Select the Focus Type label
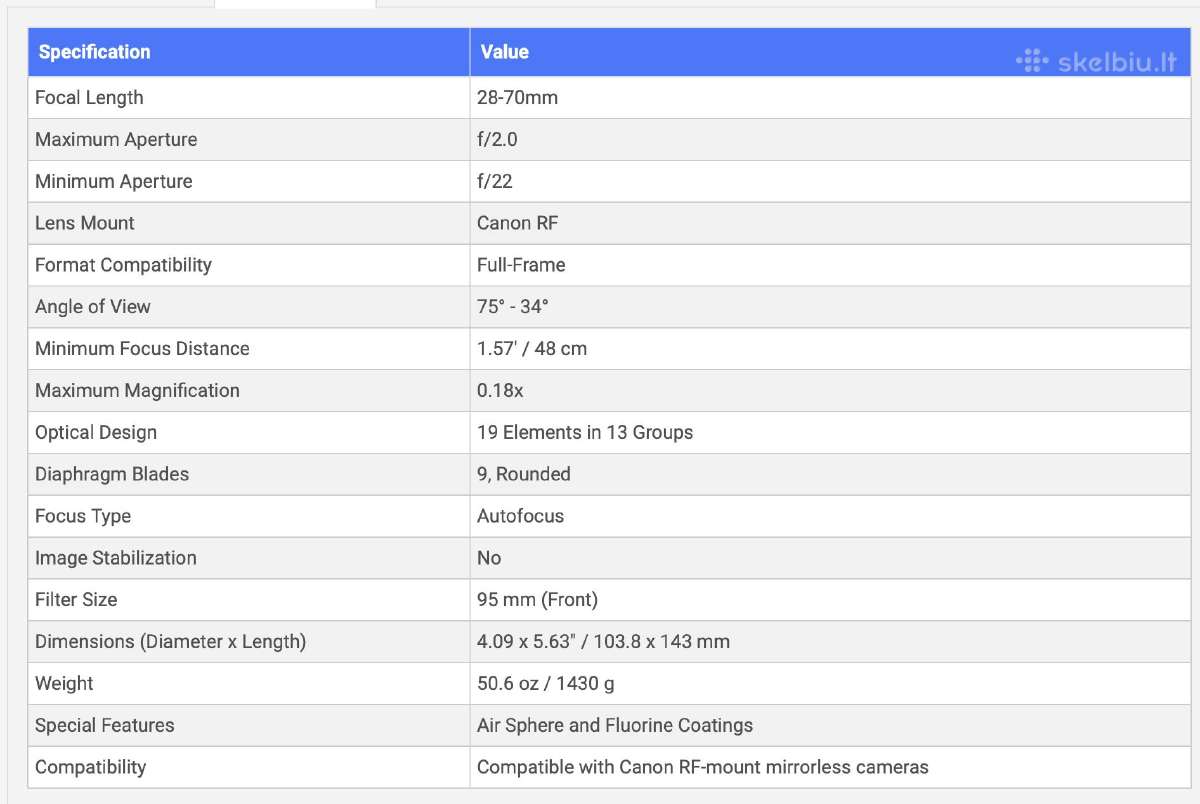The height and width of the screenshot is (804, 1200). (x=83, y=517)
